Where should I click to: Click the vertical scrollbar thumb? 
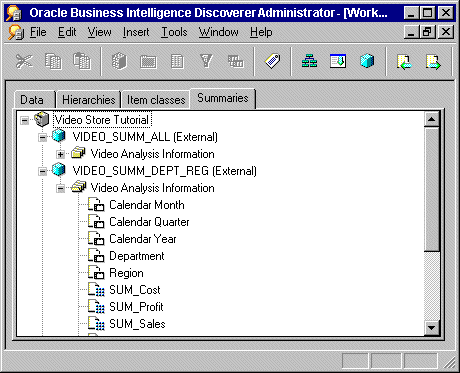tap(432, 189)
